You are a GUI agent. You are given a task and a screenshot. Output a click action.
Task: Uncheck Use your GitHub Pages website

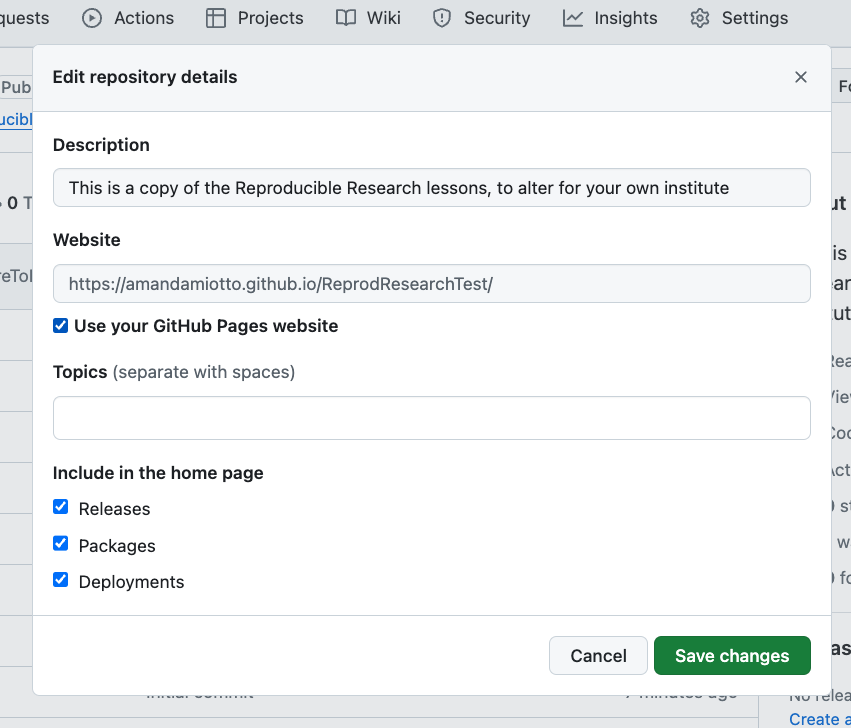61,325
